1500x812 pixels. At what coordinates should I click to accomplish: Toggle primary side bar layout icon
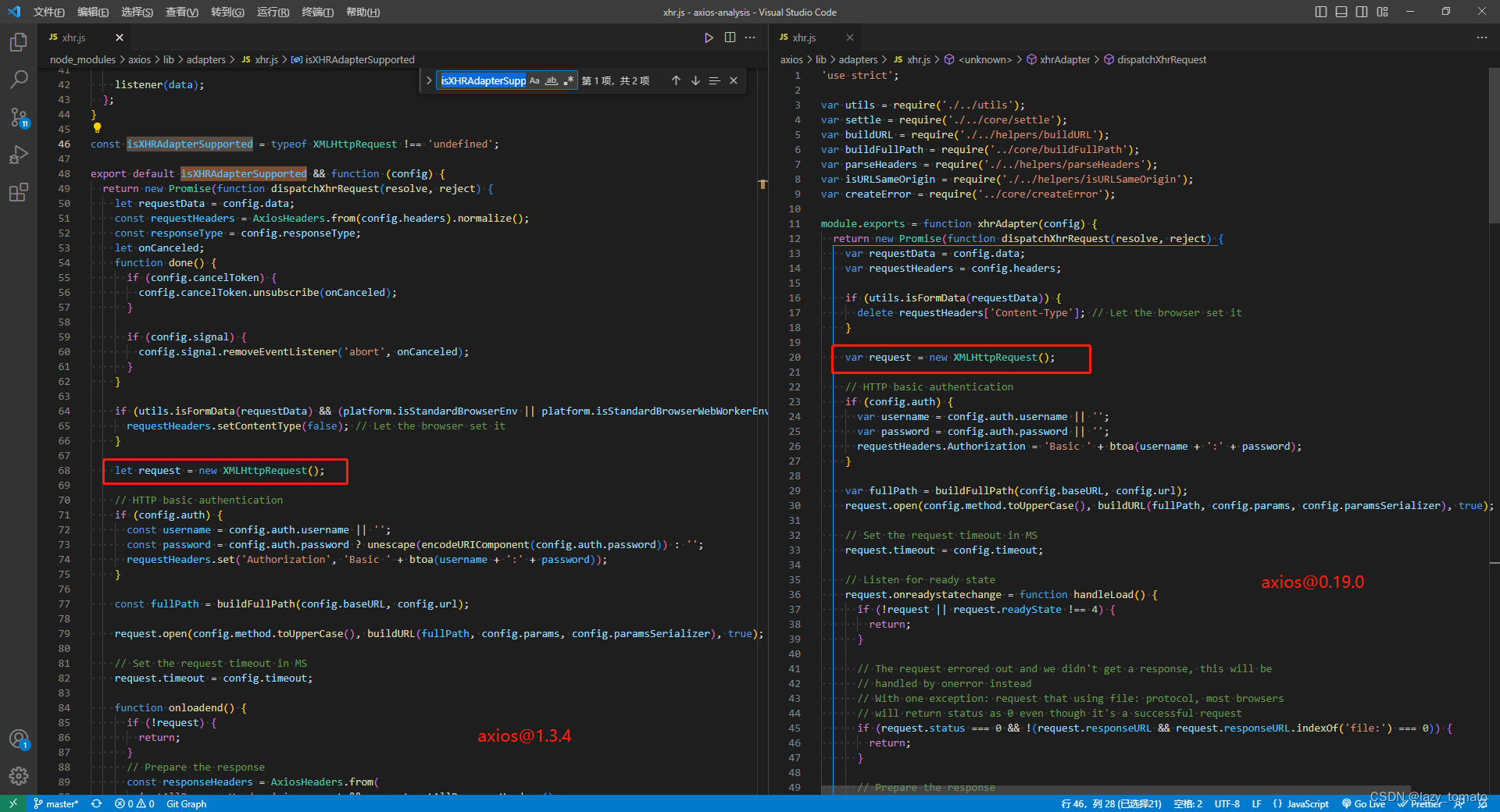[x=1321, y=12]
